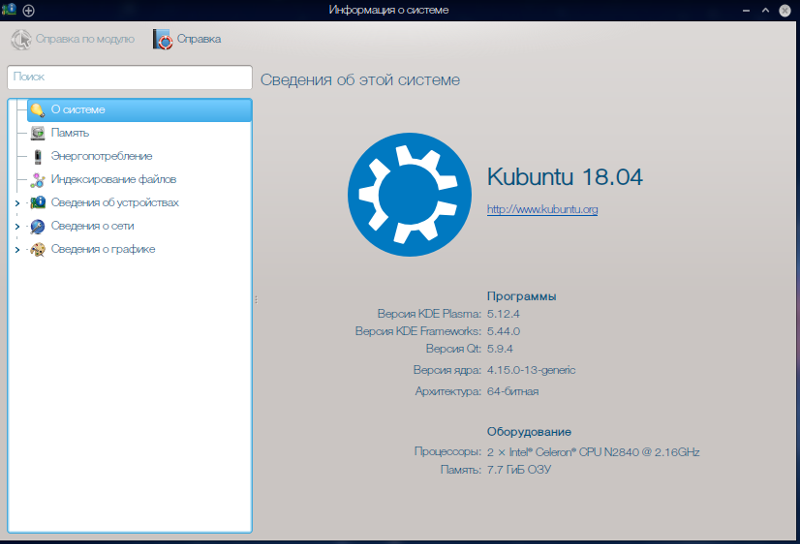Open the Энергопотребление module
Viewport: 800px width, 544px height.
[x=102, y=156]
